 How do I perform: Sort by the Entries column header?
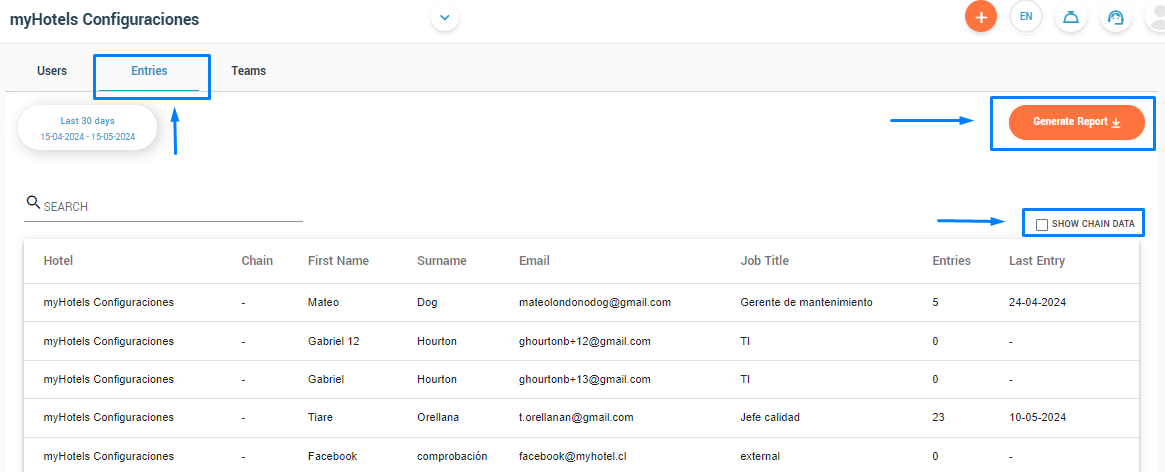[952, 261]
